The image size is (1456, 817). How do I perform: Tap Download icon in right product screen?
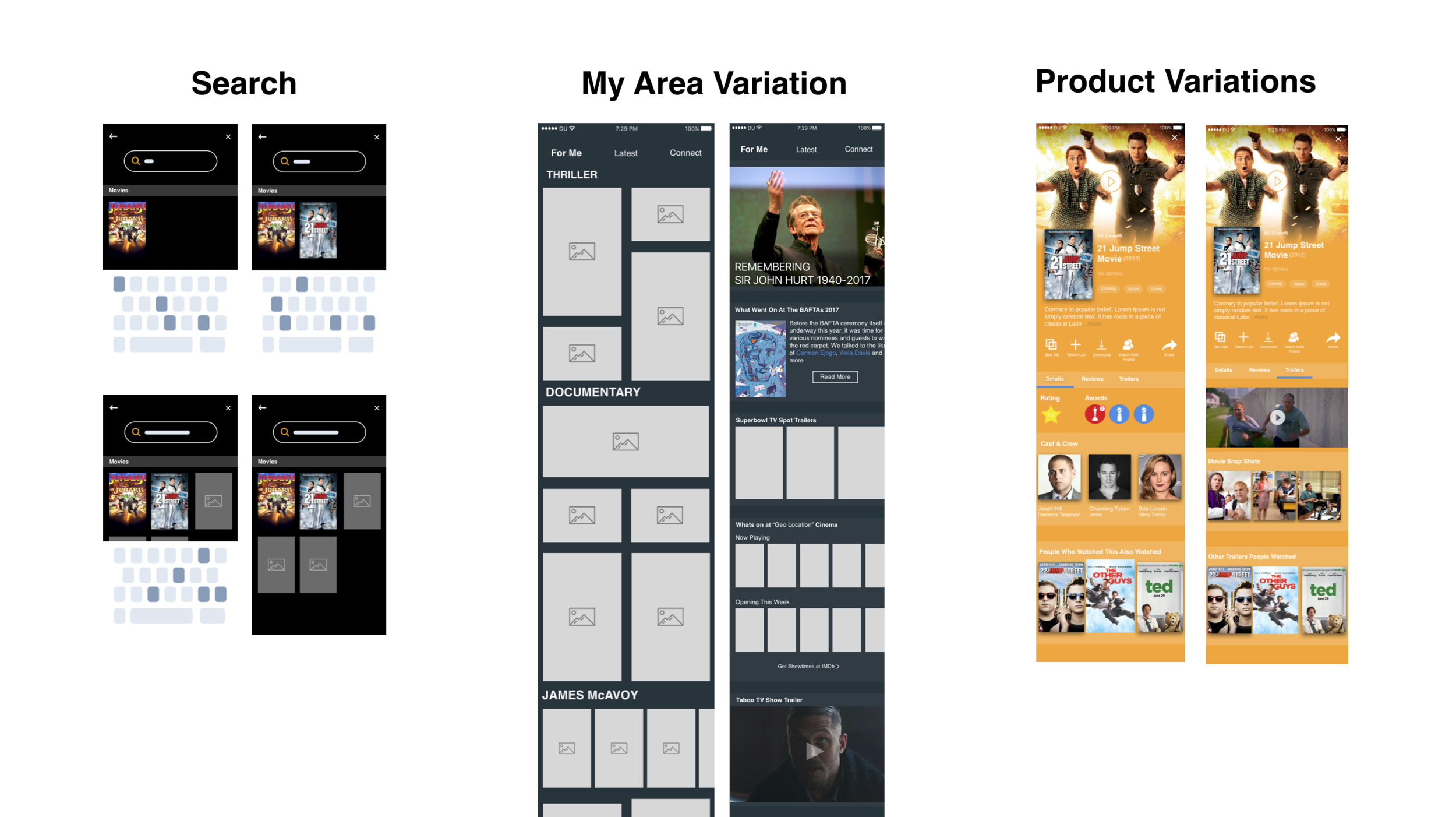(x=1268, y=338)
